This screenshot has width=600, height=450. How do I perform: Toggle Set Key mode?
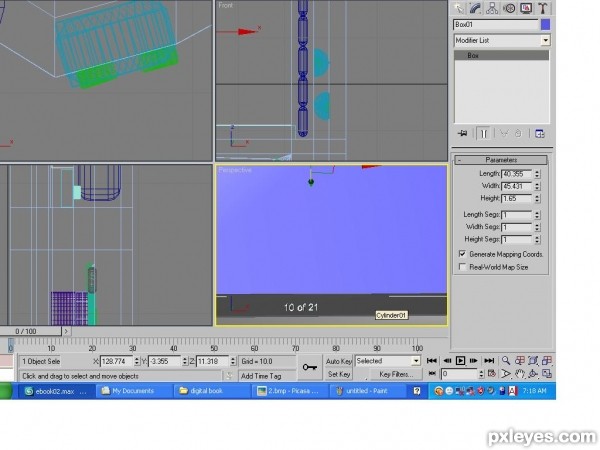[x=339, y=374]
